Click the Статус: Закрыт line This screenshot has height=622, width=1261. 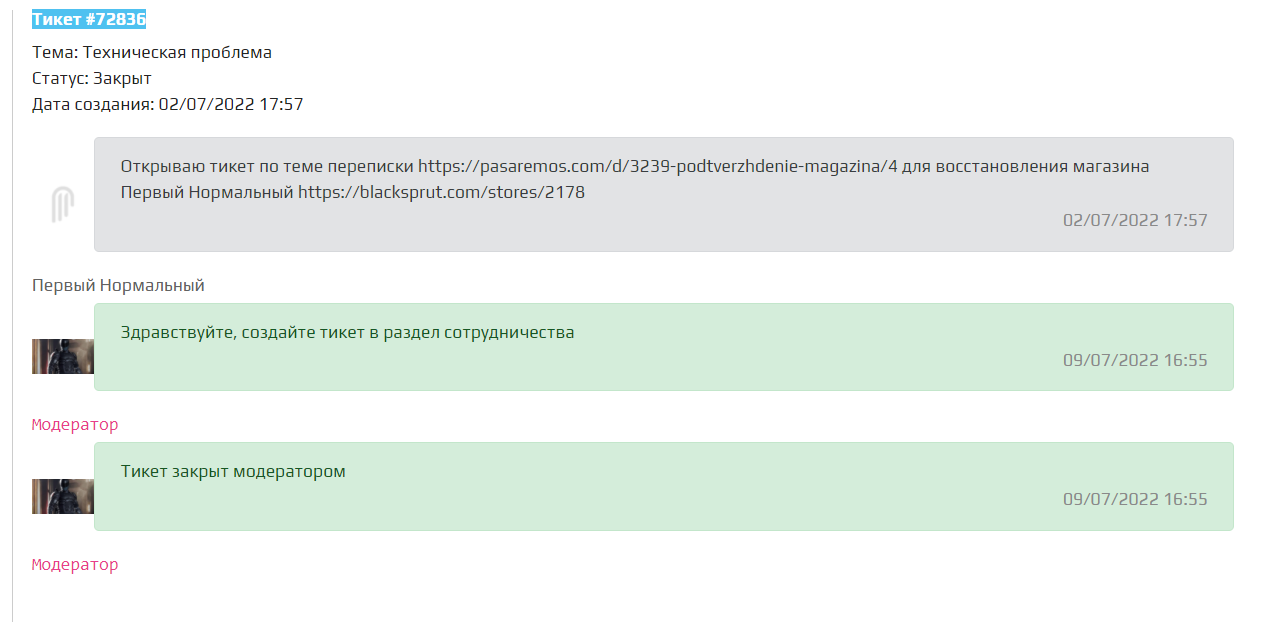[x=92, y=78]
